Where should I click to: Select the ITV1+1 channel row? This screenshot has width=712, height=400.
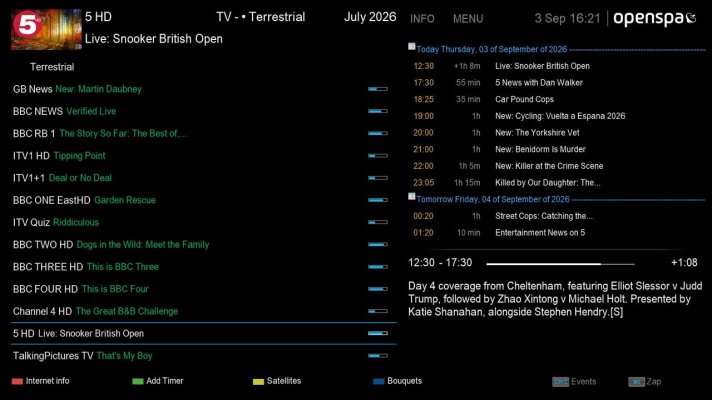pos(203,178)
